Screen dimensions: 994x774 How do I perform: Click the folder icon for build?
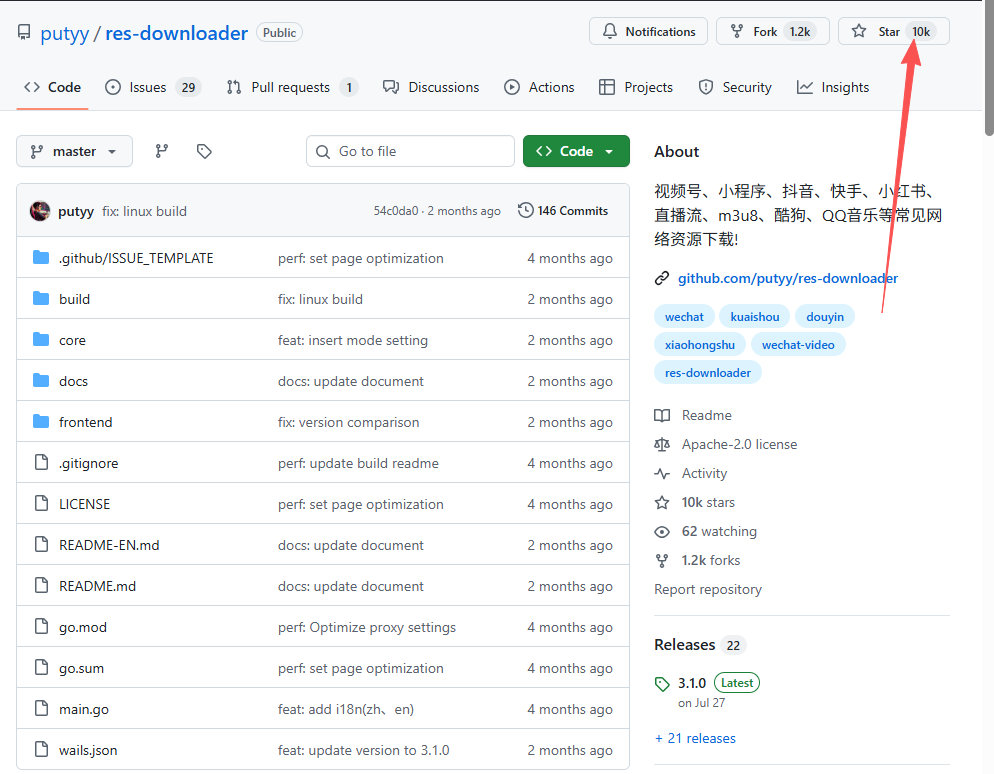pyautogui.click(x=41, y=299)
